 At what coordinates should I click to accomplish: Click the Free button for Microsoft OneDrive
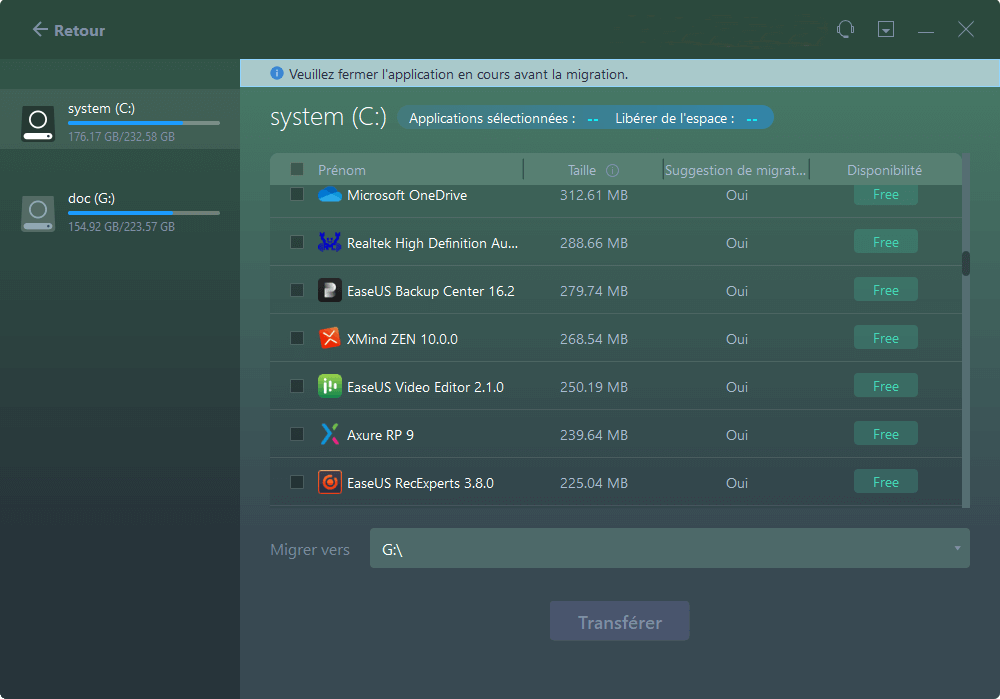[x=886, y=195]
